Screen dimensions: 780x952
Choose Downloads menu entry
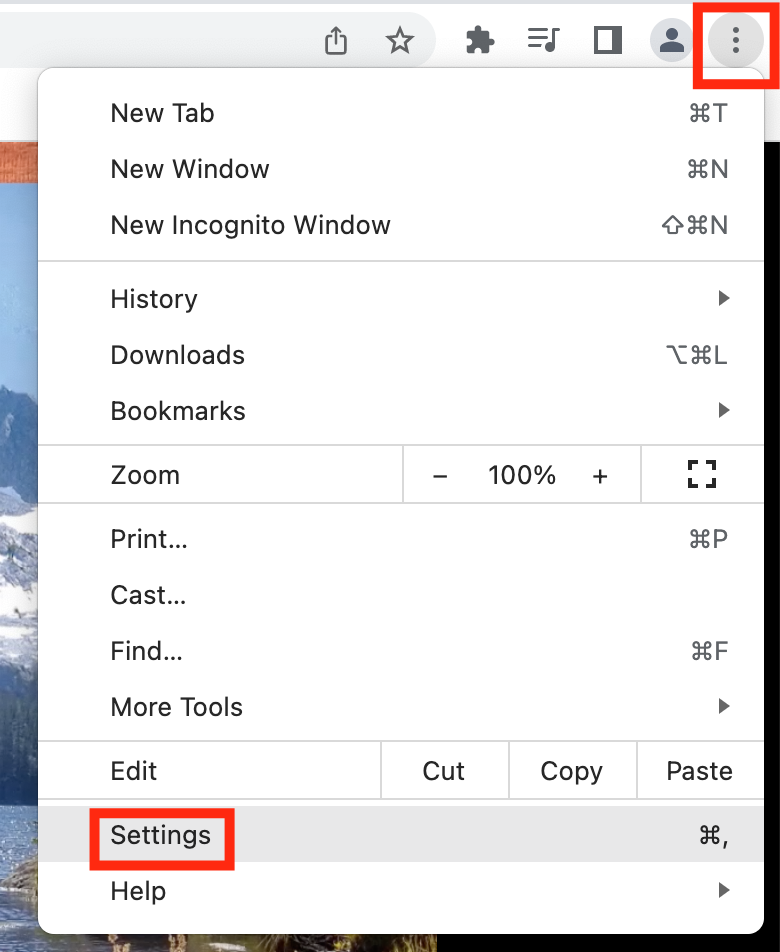[401, 355]
